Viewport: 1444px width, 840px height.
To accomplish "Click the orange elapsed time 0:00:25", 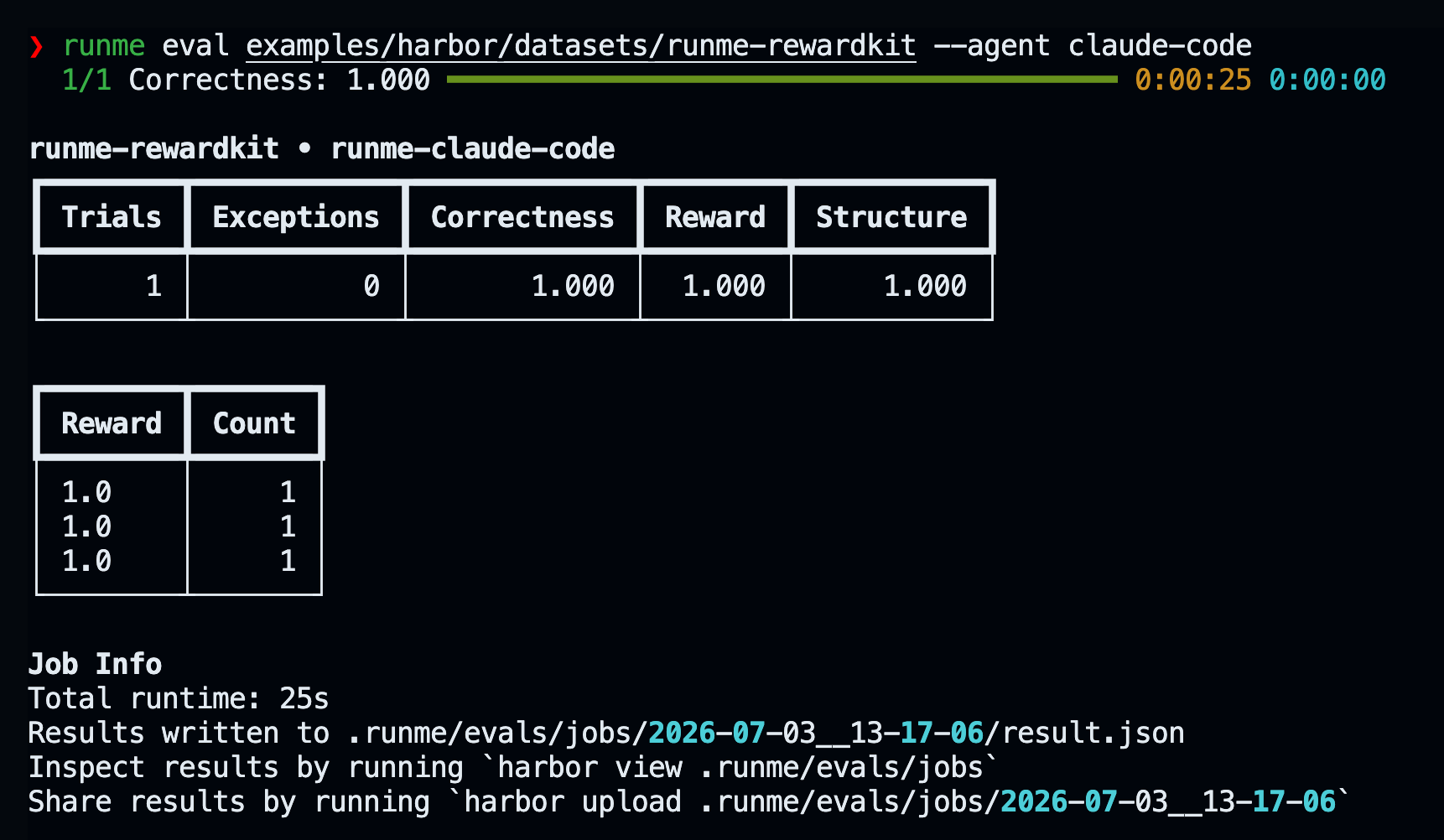I will [x=1193, y=80].
